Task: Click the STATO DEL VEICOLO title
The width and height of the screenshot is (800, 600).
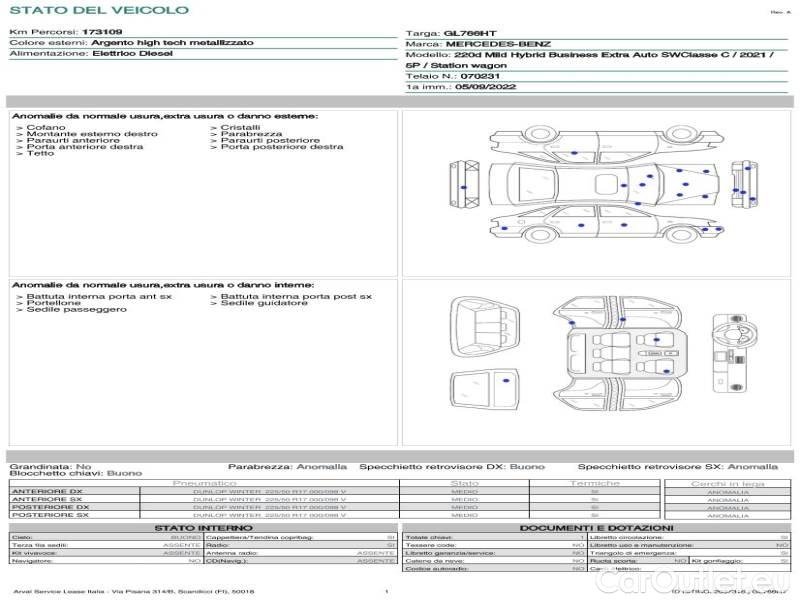Action: click(99, 10)
